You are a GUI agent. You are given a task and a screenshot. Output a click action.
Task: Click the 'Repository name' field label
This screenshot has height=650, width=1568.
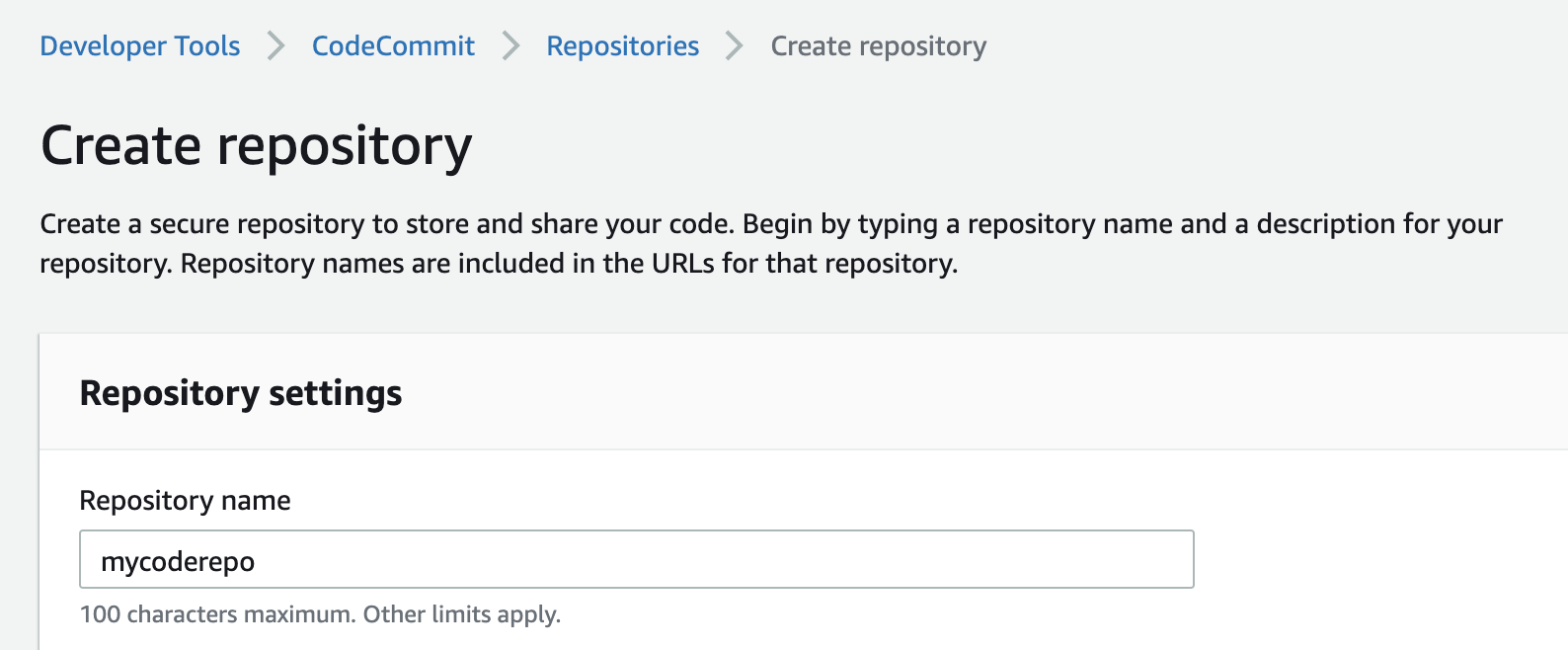pyautogui.click(x=185, y=501)
